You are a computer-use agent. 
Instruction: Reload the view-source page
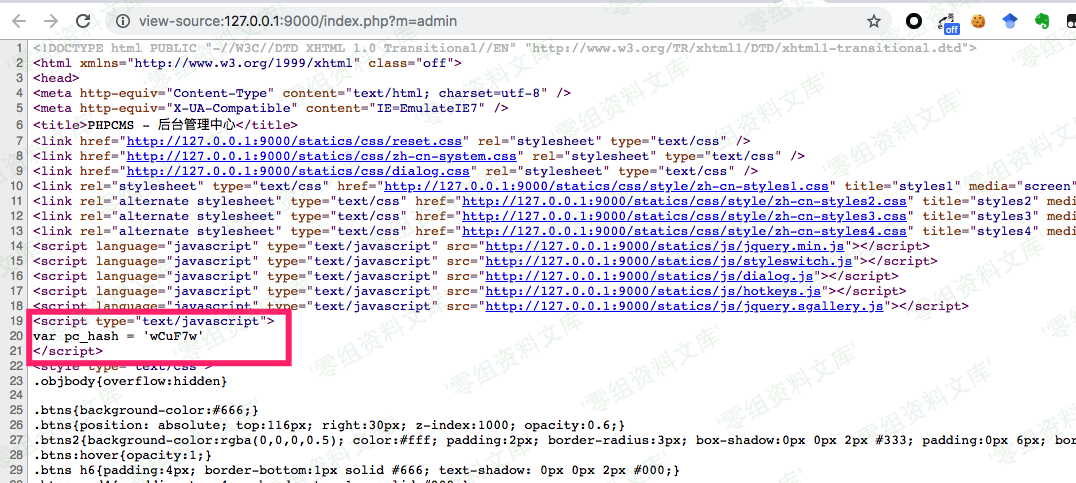point(82,20)
